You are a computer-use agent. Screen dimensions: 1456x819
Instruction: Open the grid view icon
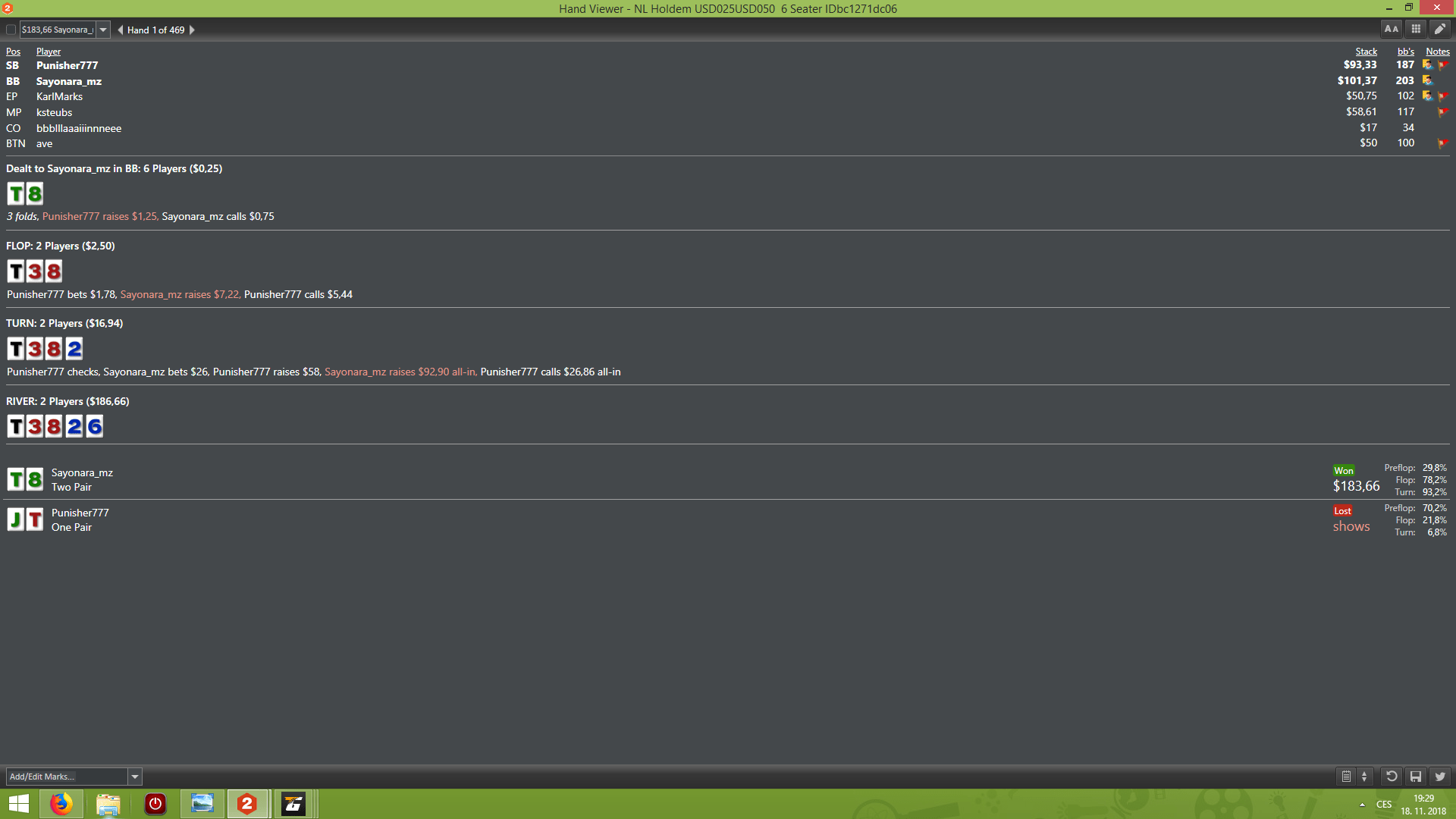[1415, 29]
